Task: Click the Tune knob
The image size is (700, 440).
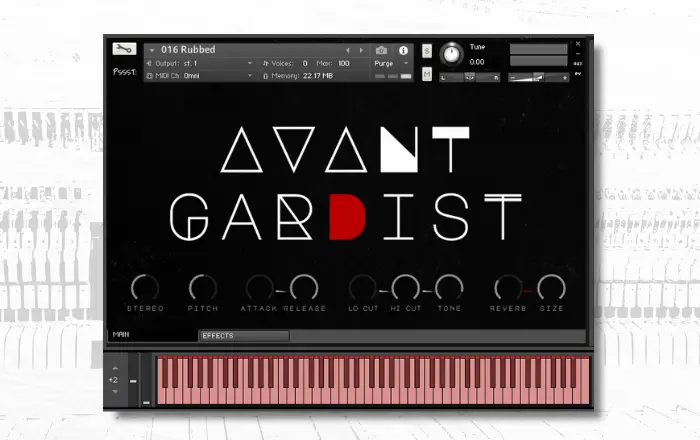Action: tap(452, 52)
